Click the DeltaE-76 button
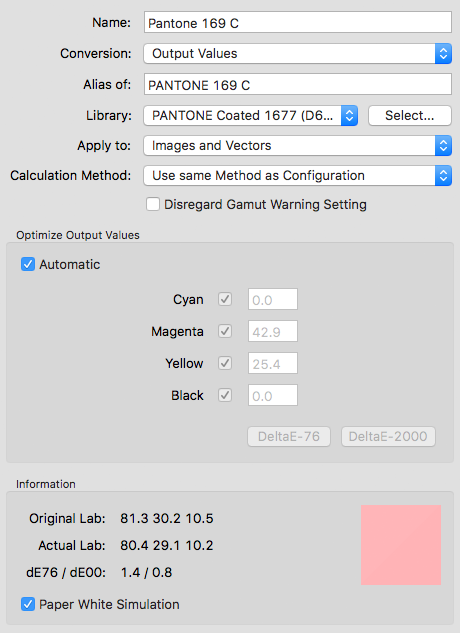460x633 pixels. (x=289, y=436)
